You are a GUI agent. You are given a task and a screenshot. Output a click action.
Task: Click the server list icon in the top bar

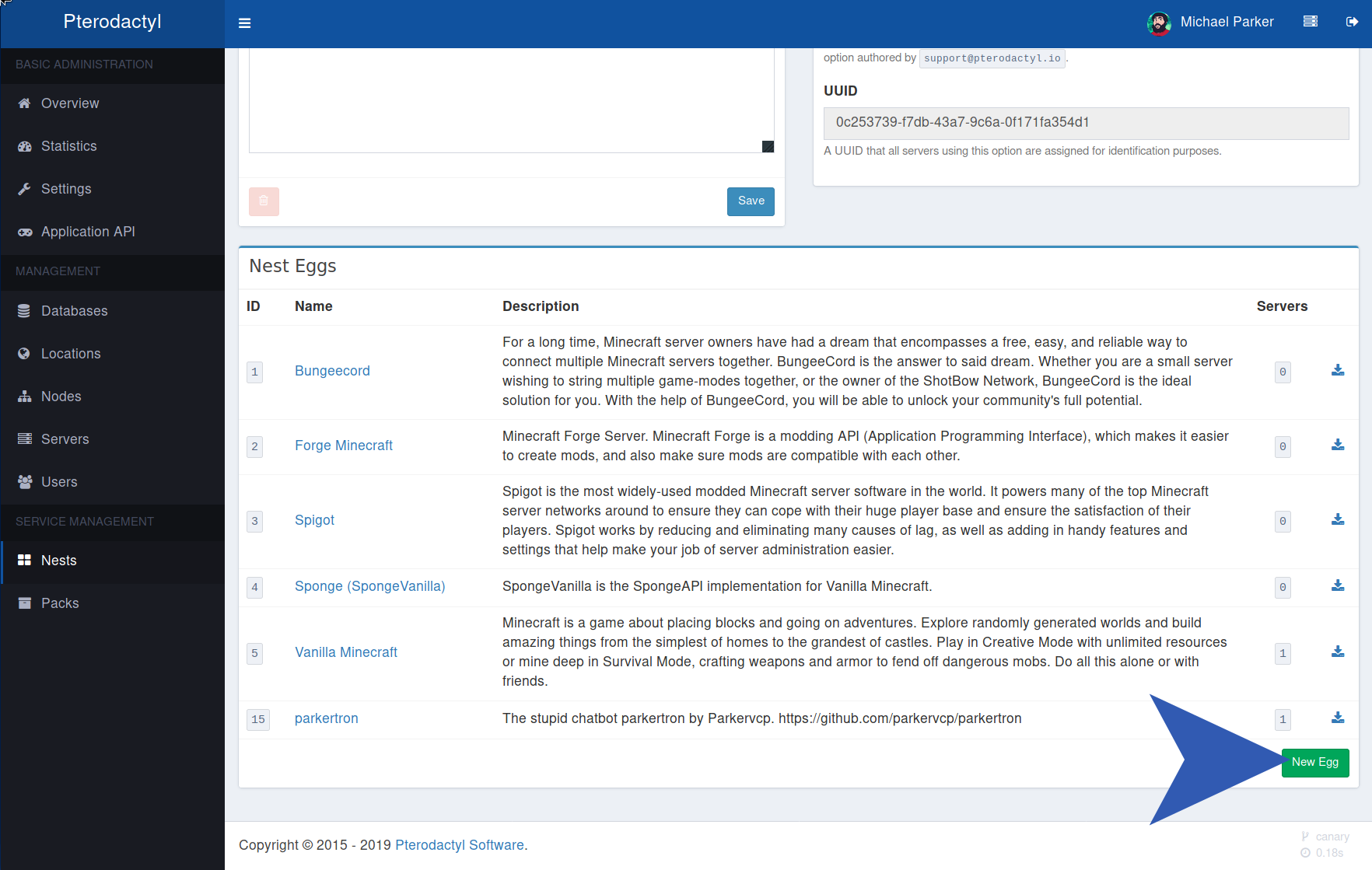(1311, 22)
